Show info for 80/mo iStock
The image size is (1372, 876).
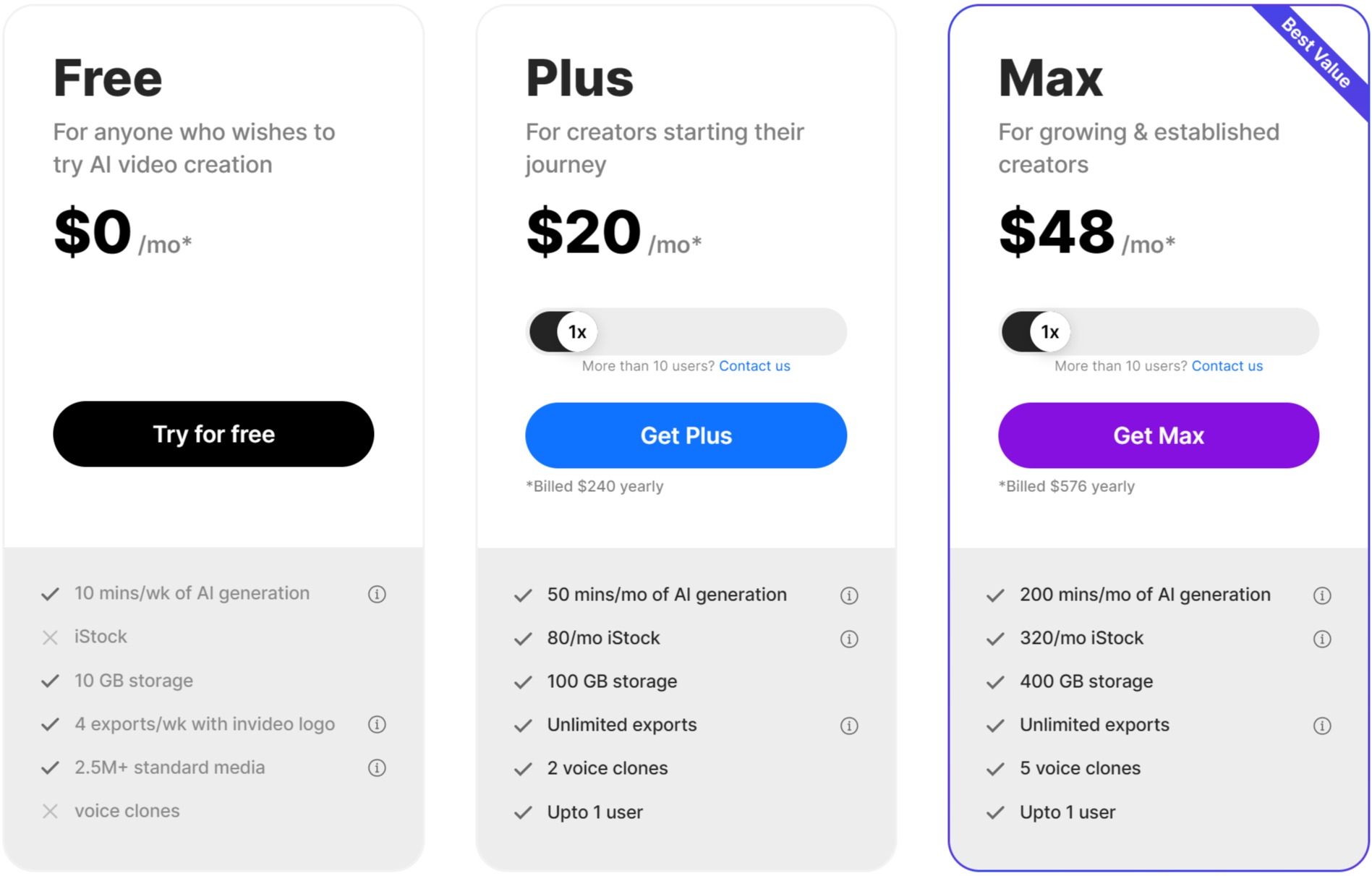click(849, 639)
